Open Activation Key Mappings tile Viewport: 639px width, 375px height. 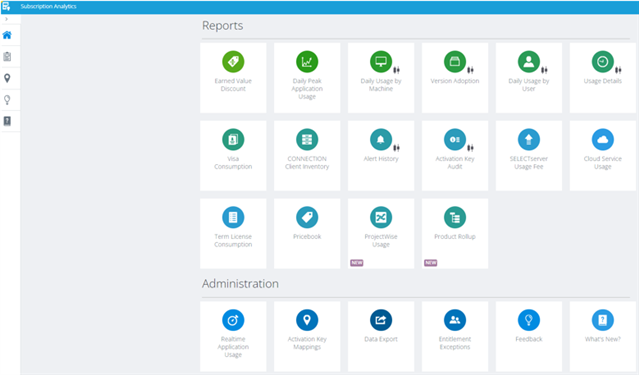point(307,336)
